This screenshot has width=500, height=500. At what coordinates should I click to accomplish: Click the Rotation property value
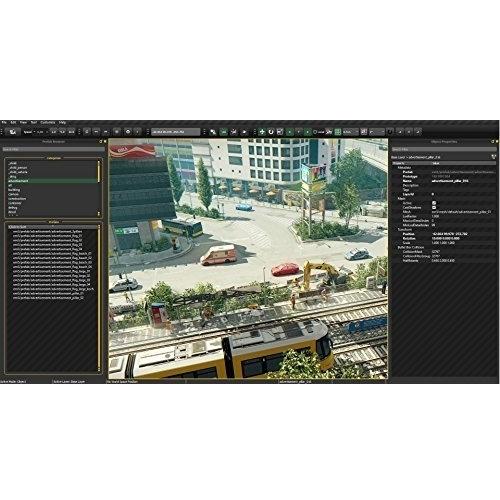coord(445,238)
